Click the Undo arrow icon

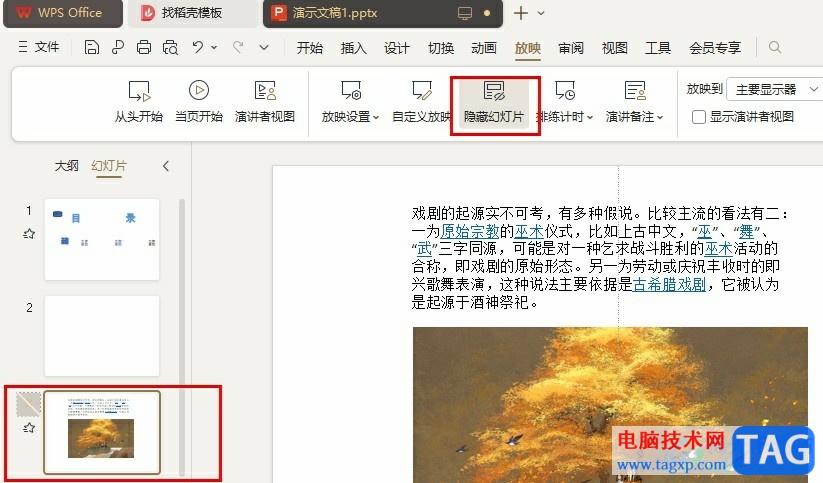pos(197,47)
